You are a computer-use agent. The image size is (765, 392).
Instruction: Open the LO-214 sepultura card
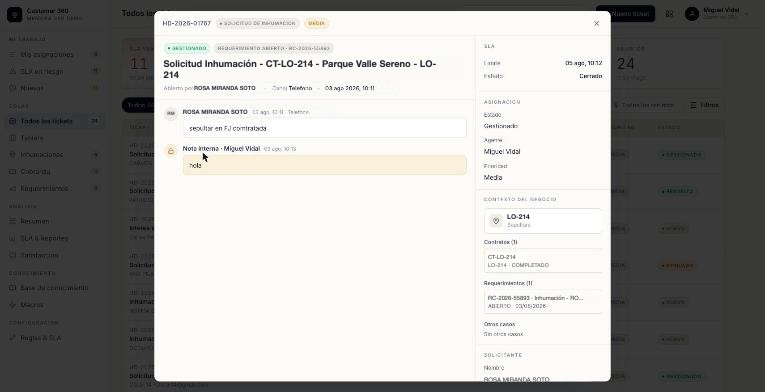click(543, 221)
